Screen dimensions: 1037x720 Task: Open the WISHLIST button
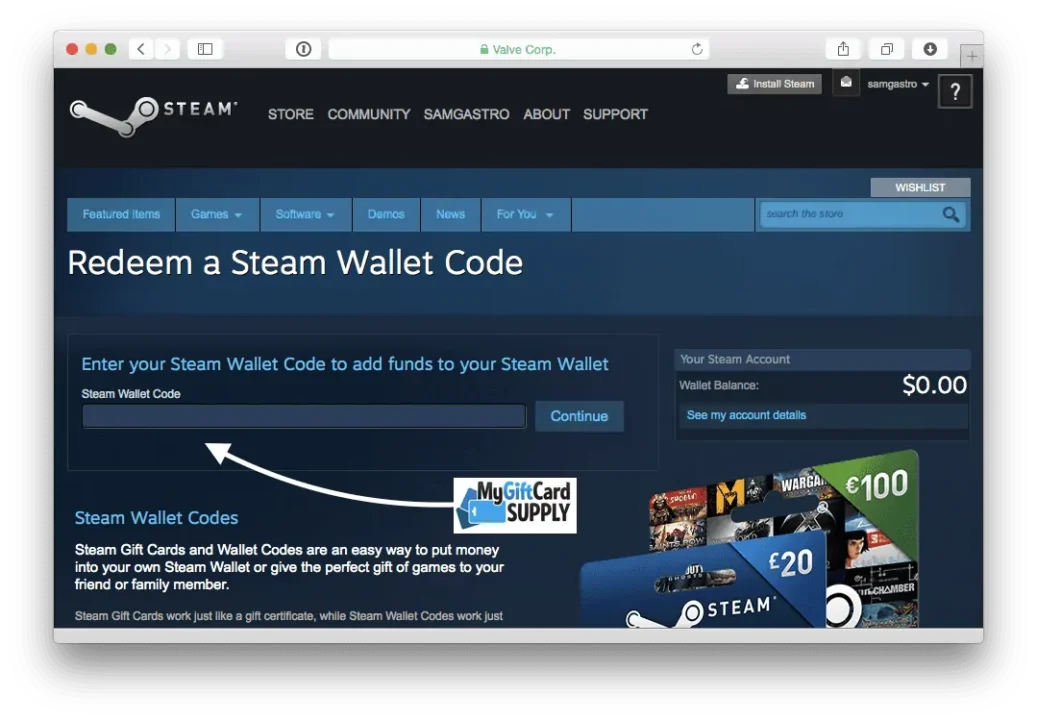click(x=920, y=188)
